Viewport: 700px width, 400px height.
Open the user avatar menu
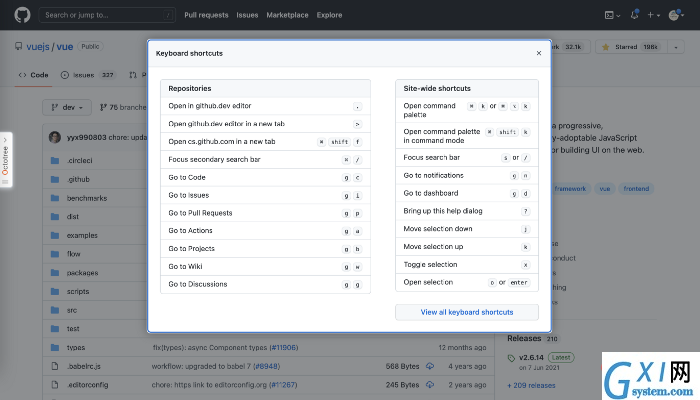pos(676,15)
